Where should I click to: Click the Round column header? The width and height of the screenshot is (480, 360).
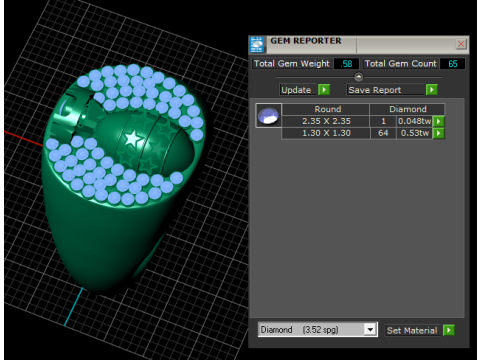(x=326, y=109)
